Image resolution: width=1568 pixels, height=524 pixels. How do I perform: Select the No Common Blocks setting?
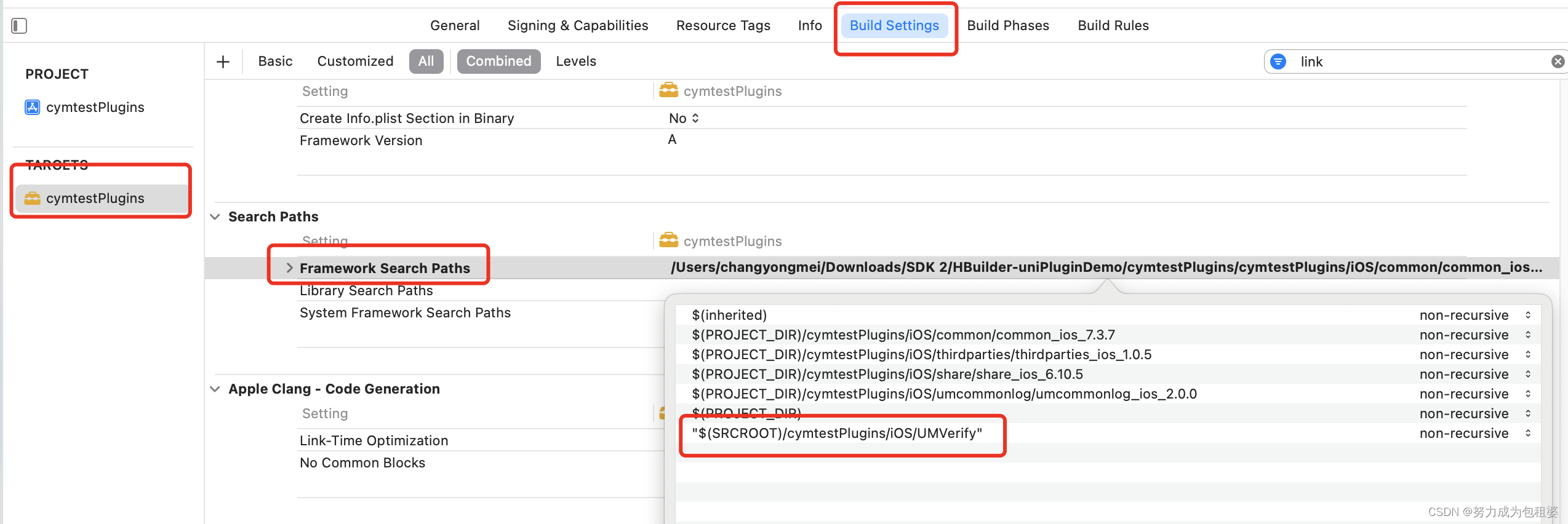coord(362,462)
